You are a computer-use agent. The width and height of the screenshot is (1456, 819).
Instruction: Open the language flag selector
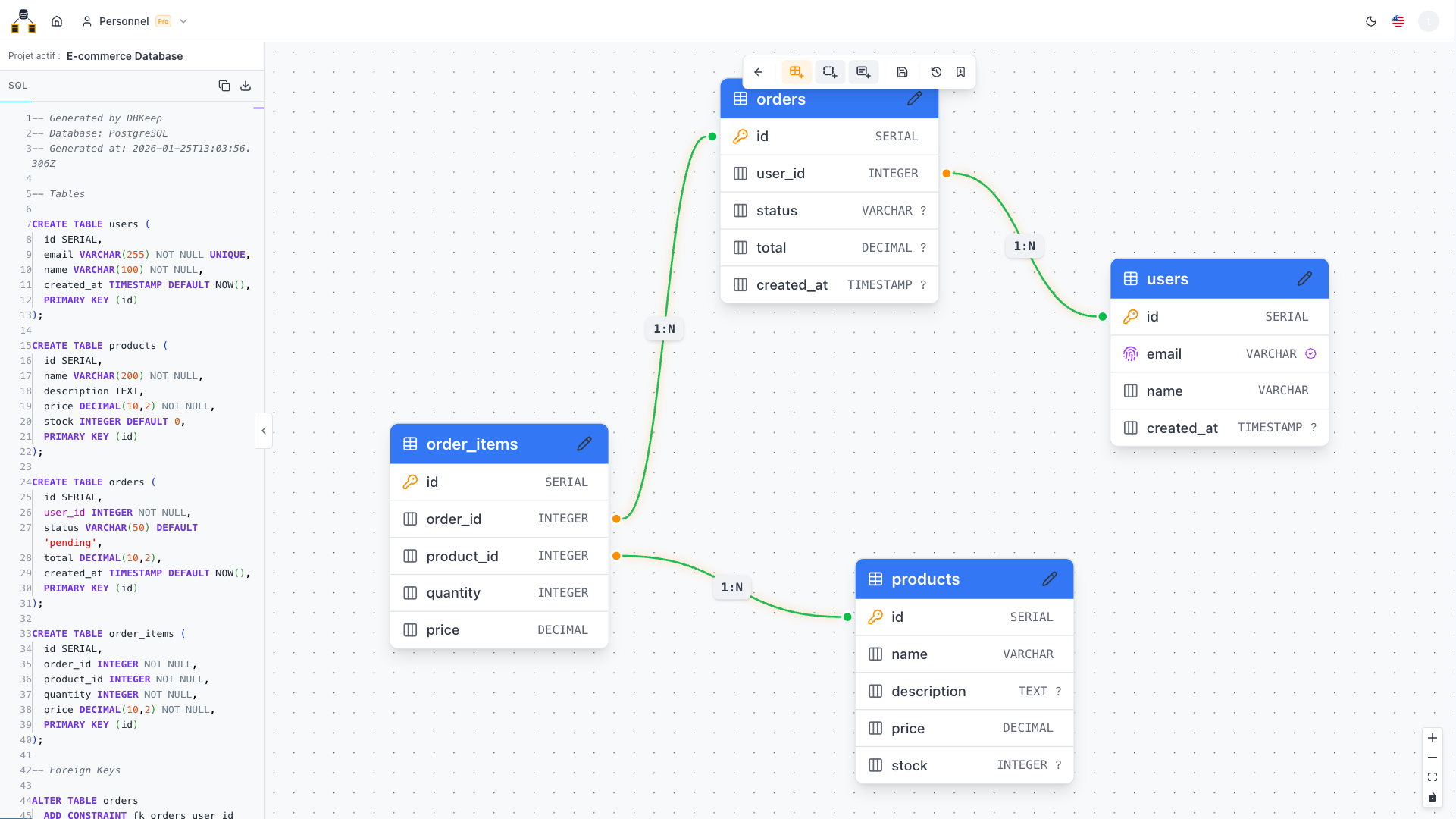[x=1398, y=21]
